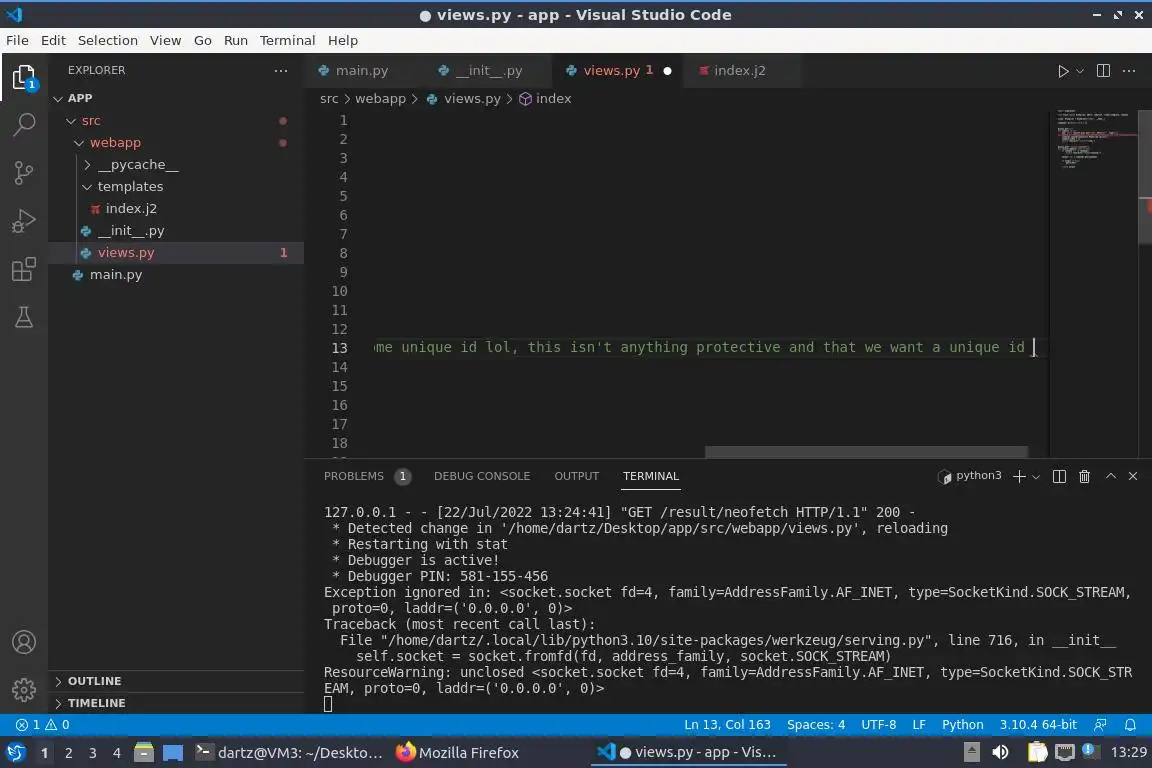Click the src breadcrumb segment

click(329, 98)
